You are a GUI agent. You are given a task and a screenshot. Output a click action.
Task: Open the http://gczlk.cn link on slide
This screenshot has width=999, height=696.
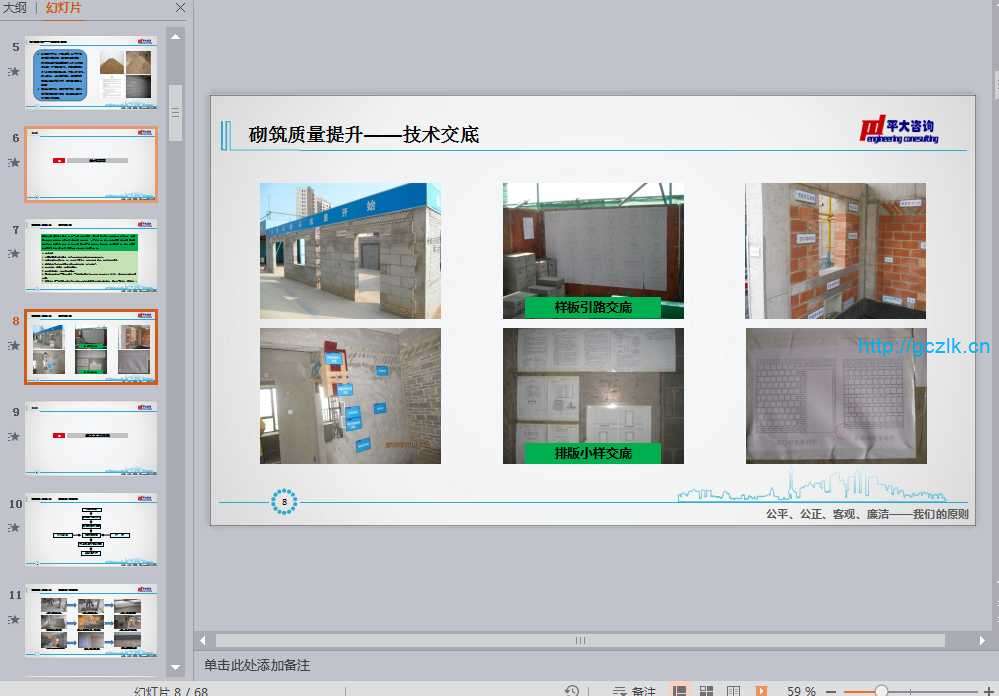(923, 346)
